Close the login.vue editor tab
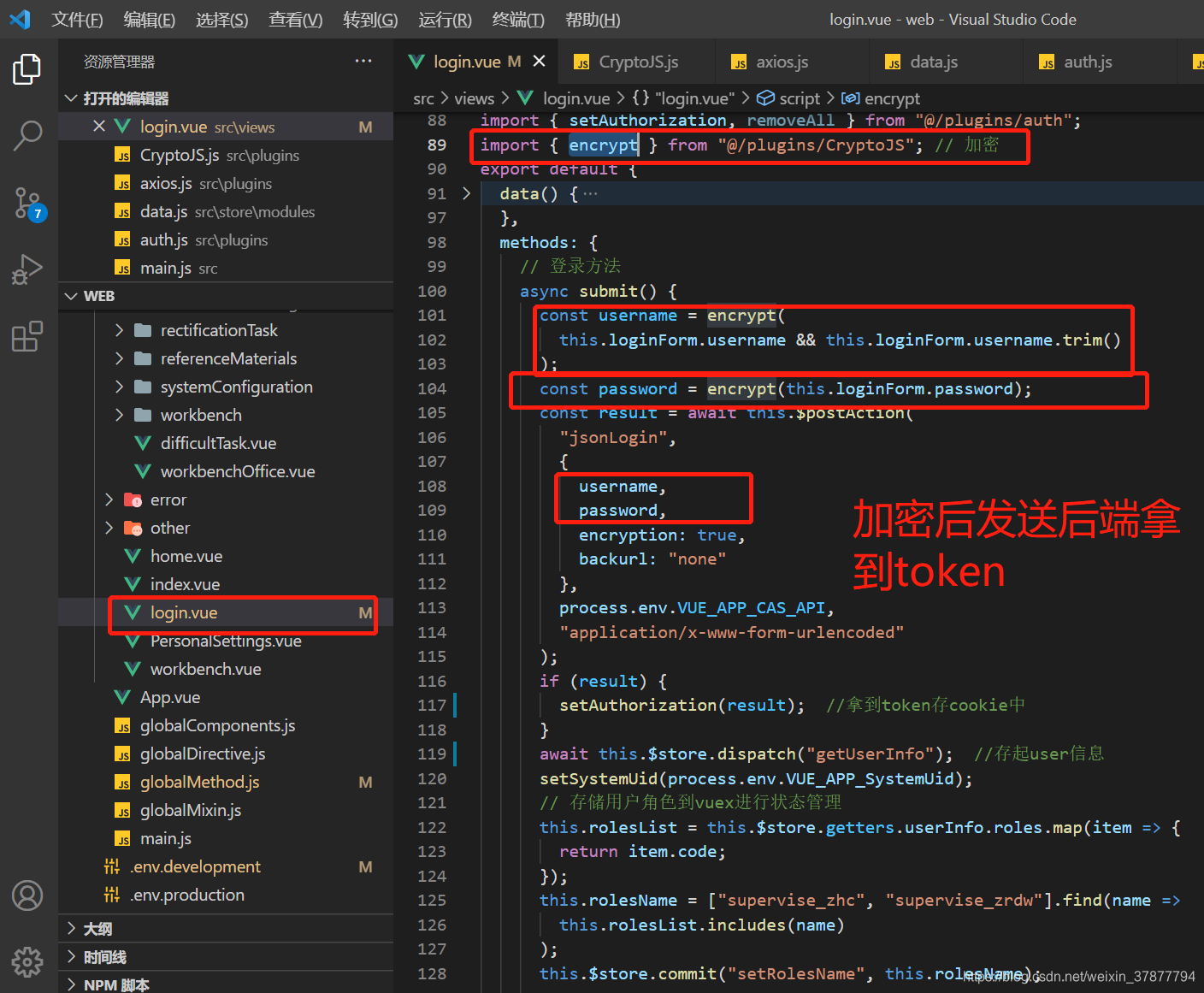This screenshot has width=1204, height=993. pyautogui.click(x=539, y=62)
